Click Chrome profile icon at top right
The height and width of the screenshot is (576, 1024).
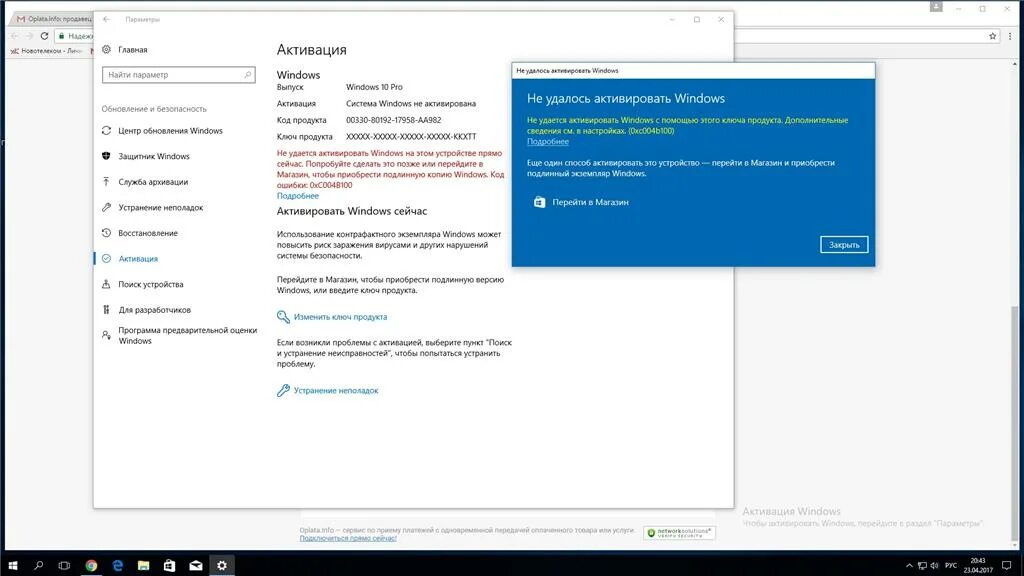(x=936, y=7)
